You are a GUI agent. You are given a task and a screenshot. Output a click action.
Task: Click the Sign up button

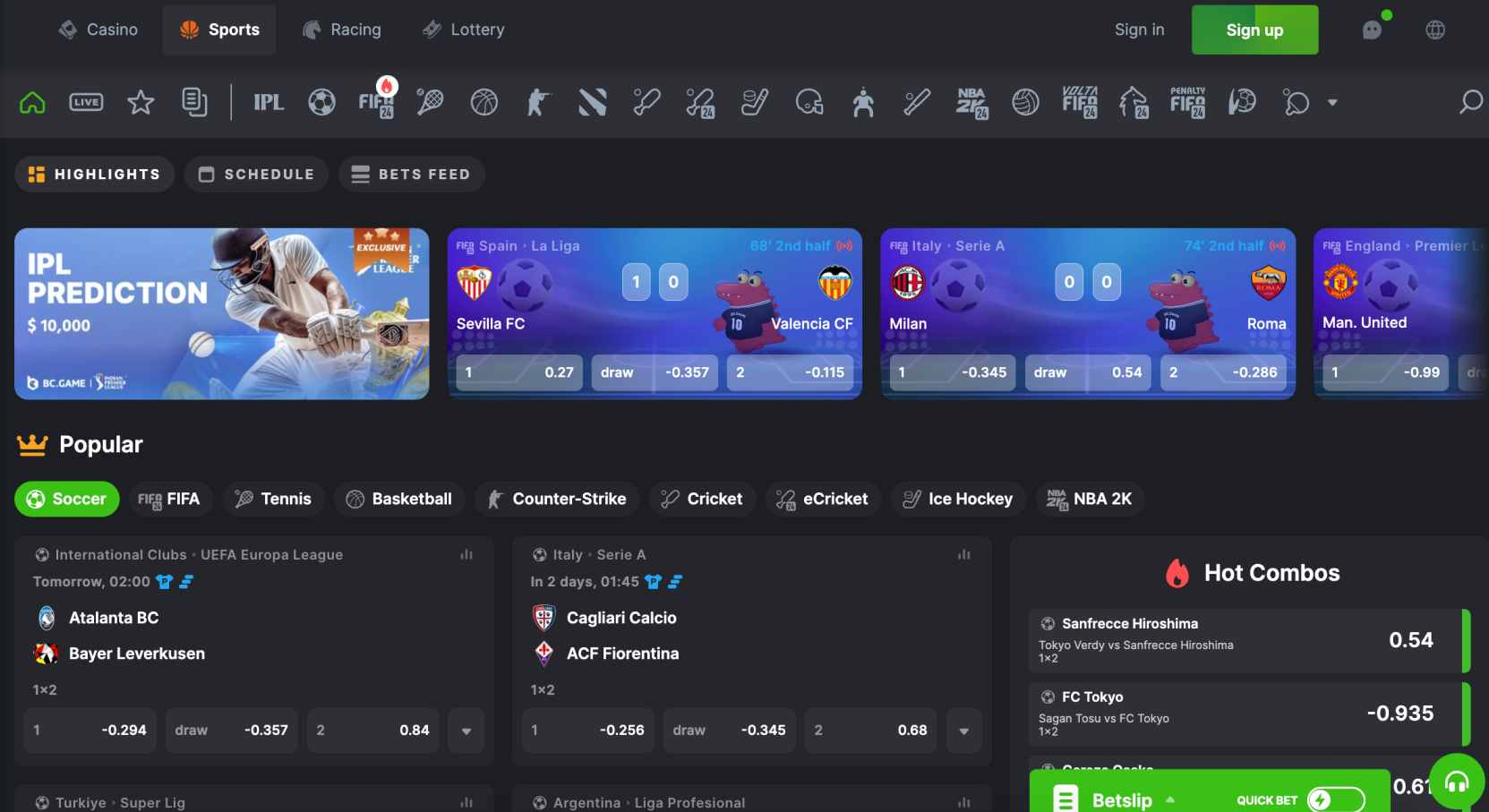point(1254,30)
